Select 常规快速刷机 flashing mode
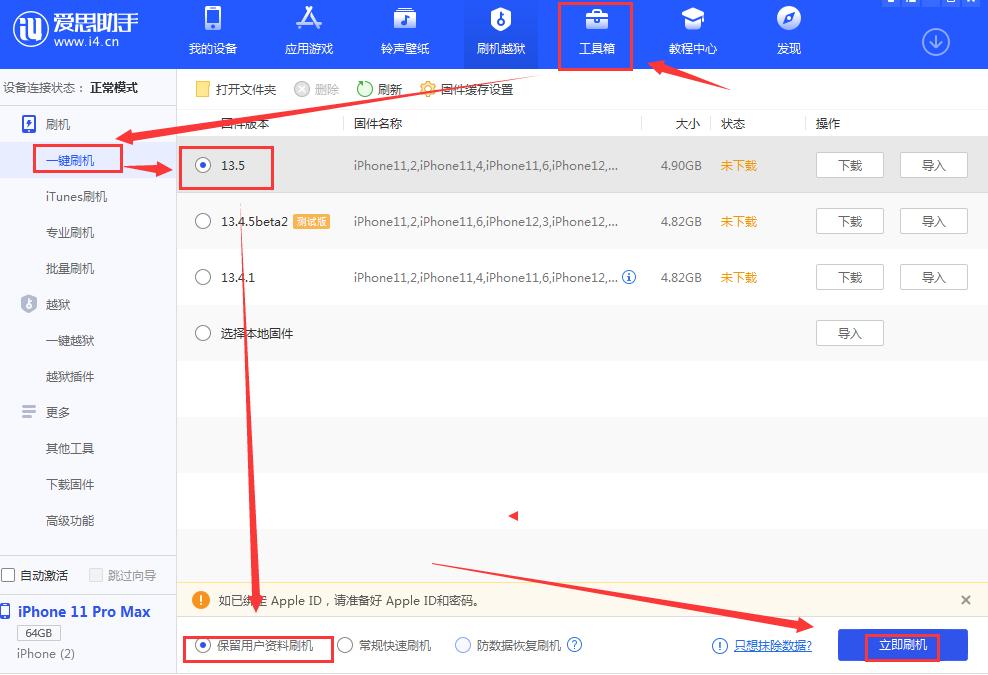 (x=345, y=645)
